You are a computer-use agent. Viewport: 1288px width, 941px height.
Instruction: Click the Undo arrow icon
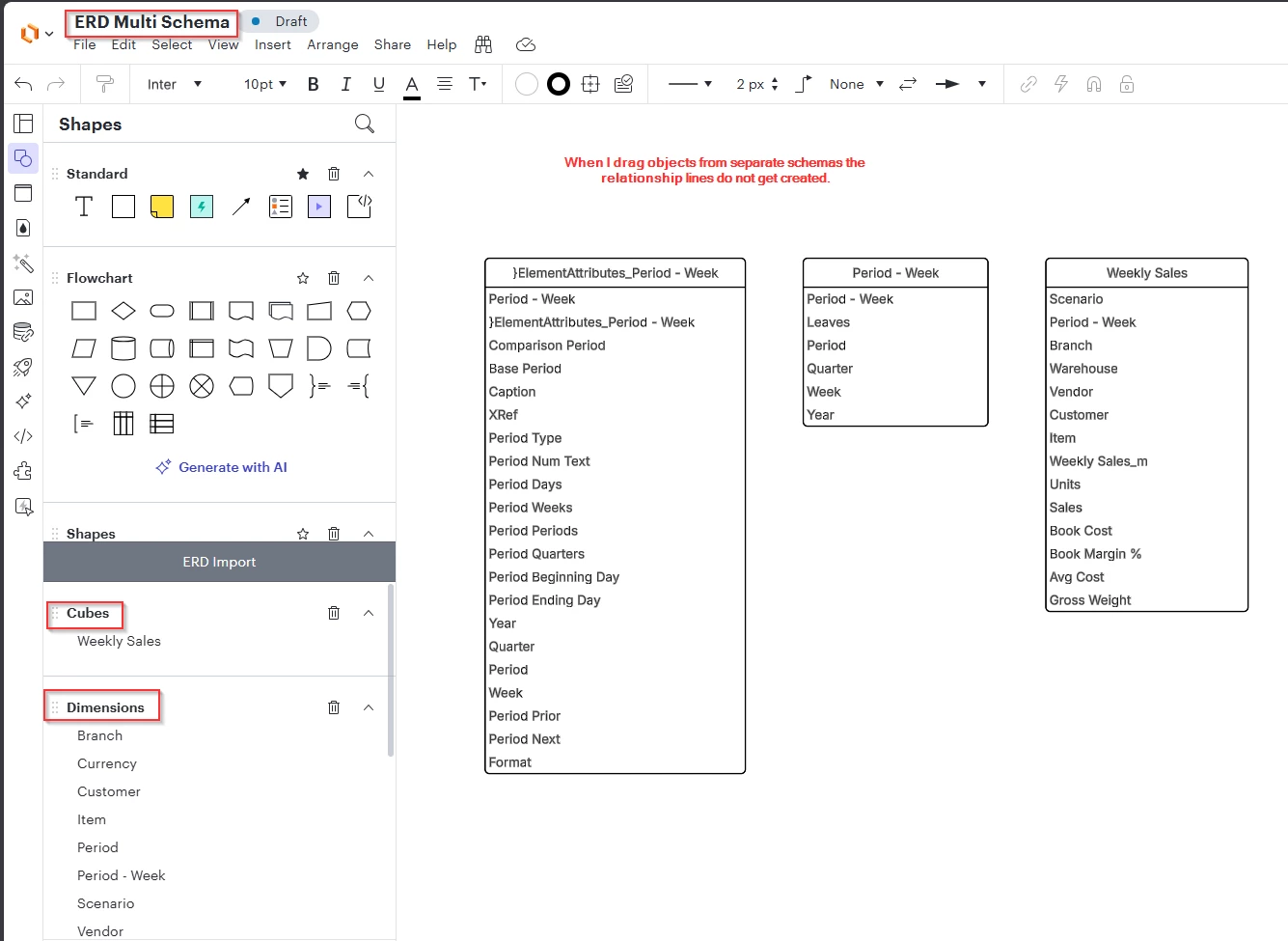(x=23, y=84)
